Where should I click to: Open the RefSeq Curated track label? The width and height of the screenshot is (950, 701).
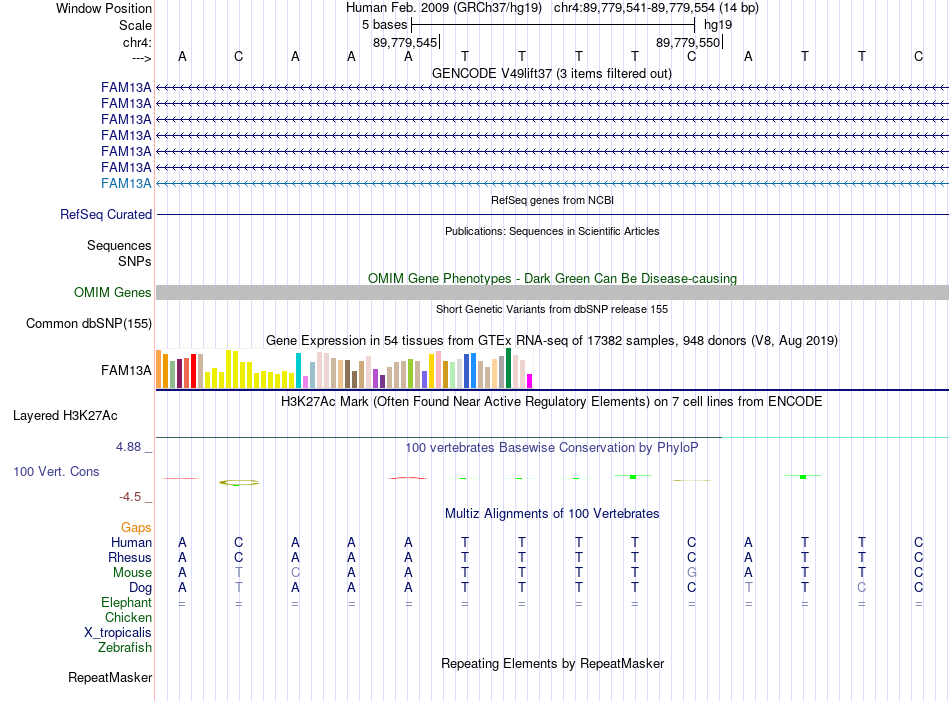point(106,214)
